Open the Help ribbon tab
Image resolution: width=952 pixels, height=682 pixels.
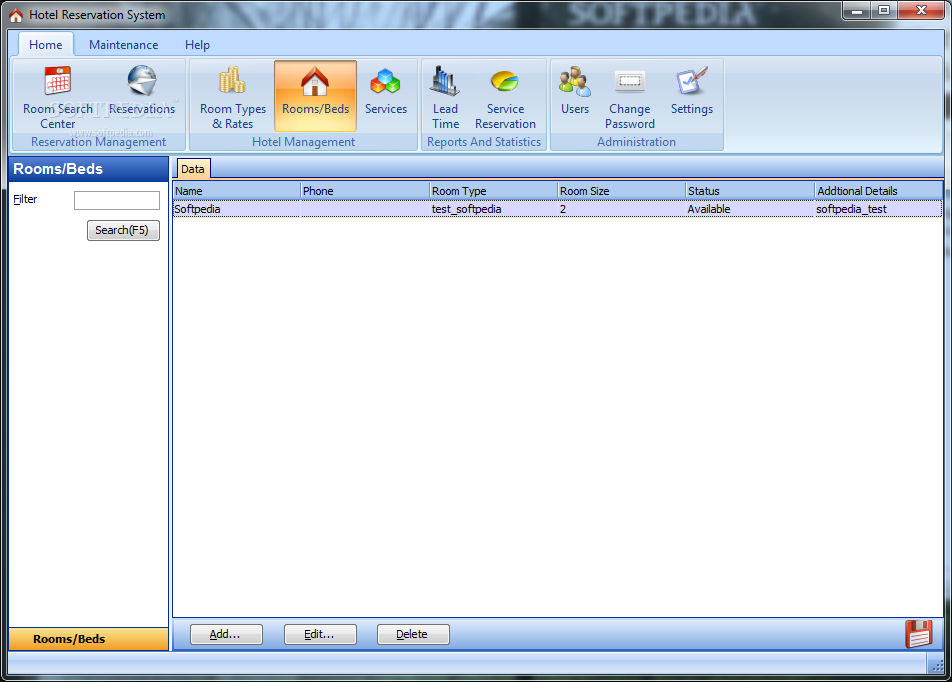(x=197, y=44)
